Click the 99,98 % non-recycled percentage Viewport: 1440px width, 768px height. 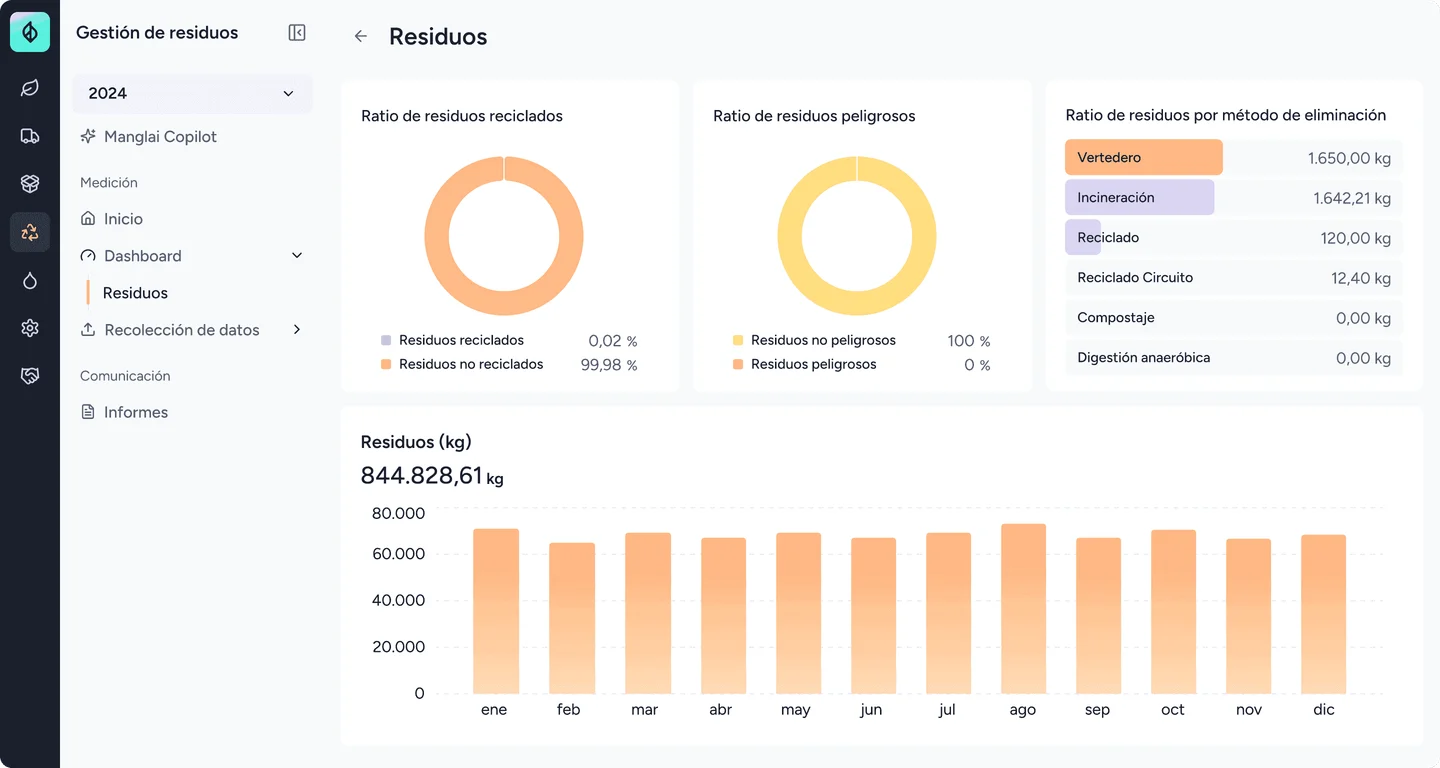[609, 365]
